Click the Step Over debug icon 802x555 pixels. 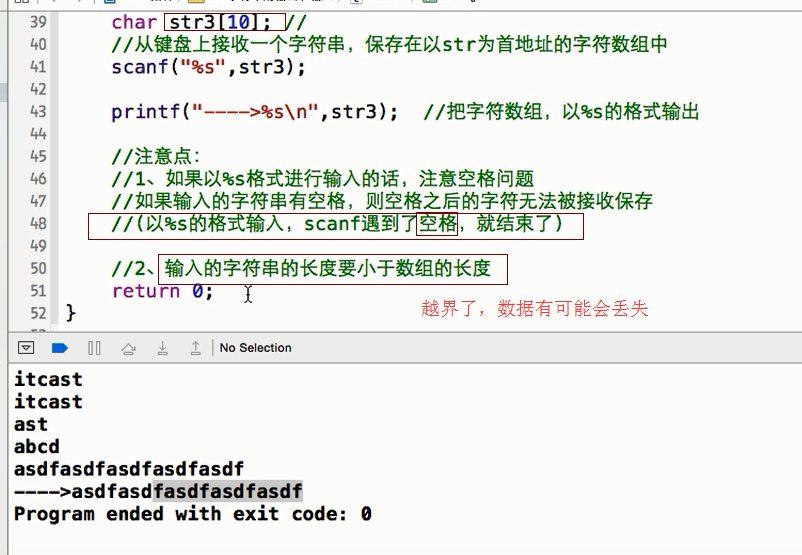(x=128, y=348)
